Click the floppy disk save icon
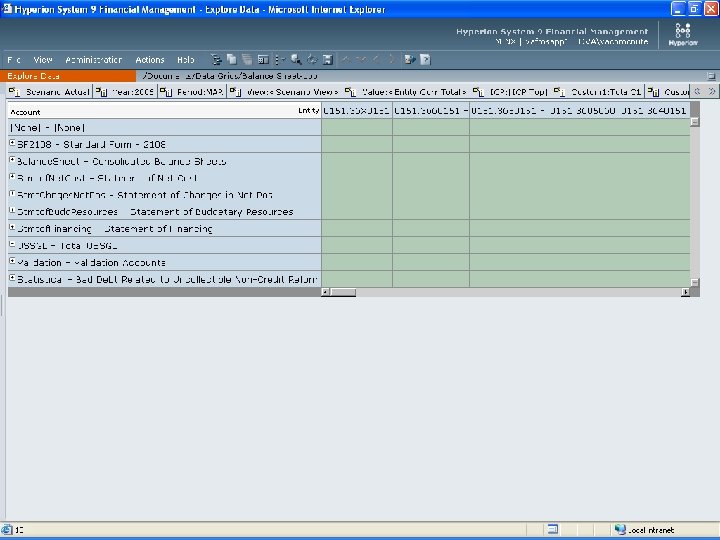The image size is (720, 540). click(327, 59)
